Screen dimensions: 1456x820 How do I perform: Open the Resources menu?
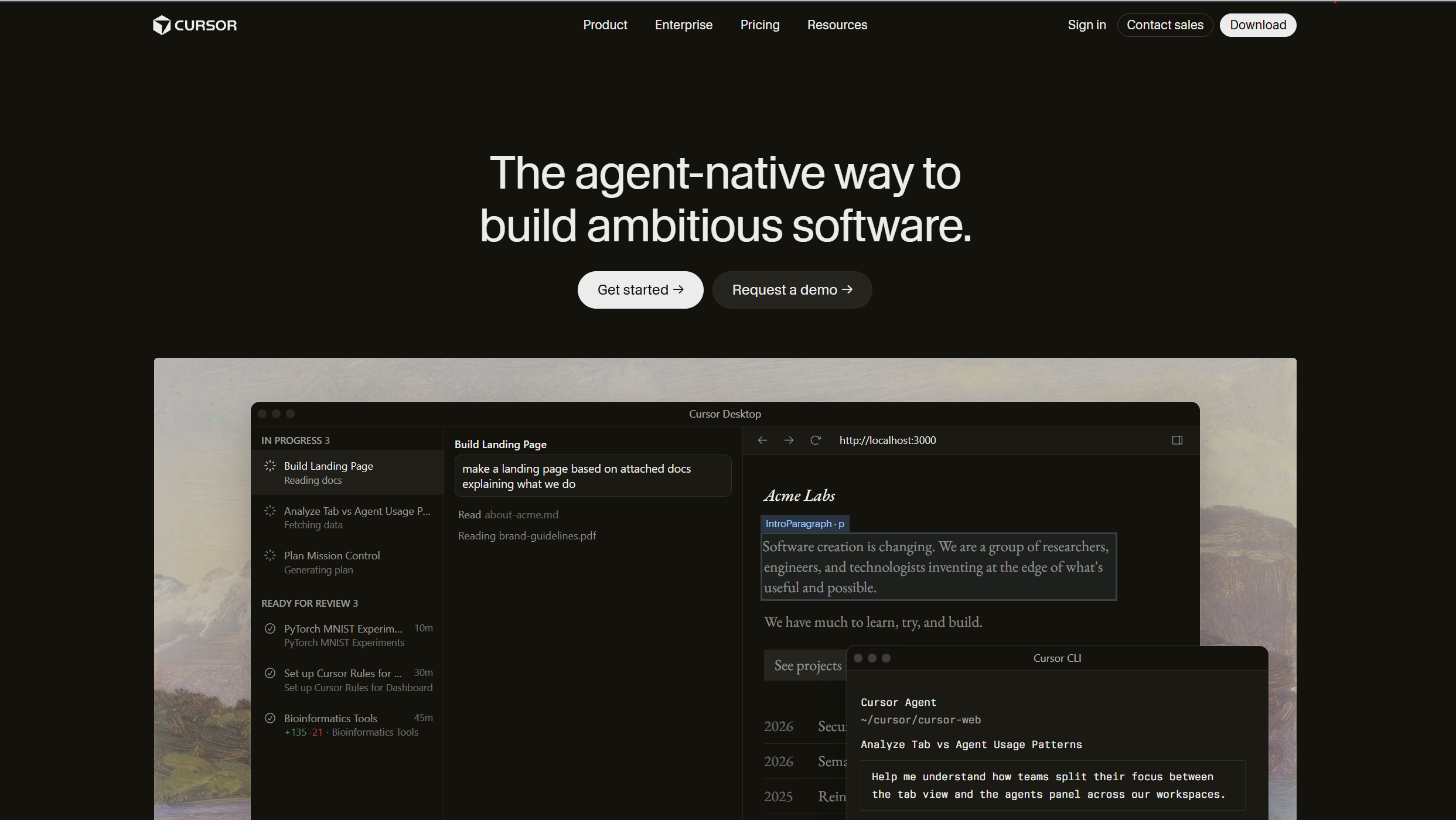[837, 25]
